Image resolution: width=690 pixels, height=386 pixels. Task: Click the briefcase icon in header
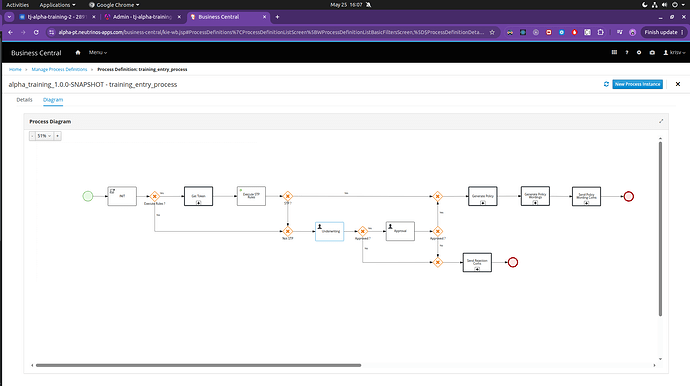[x=652, y=52]
